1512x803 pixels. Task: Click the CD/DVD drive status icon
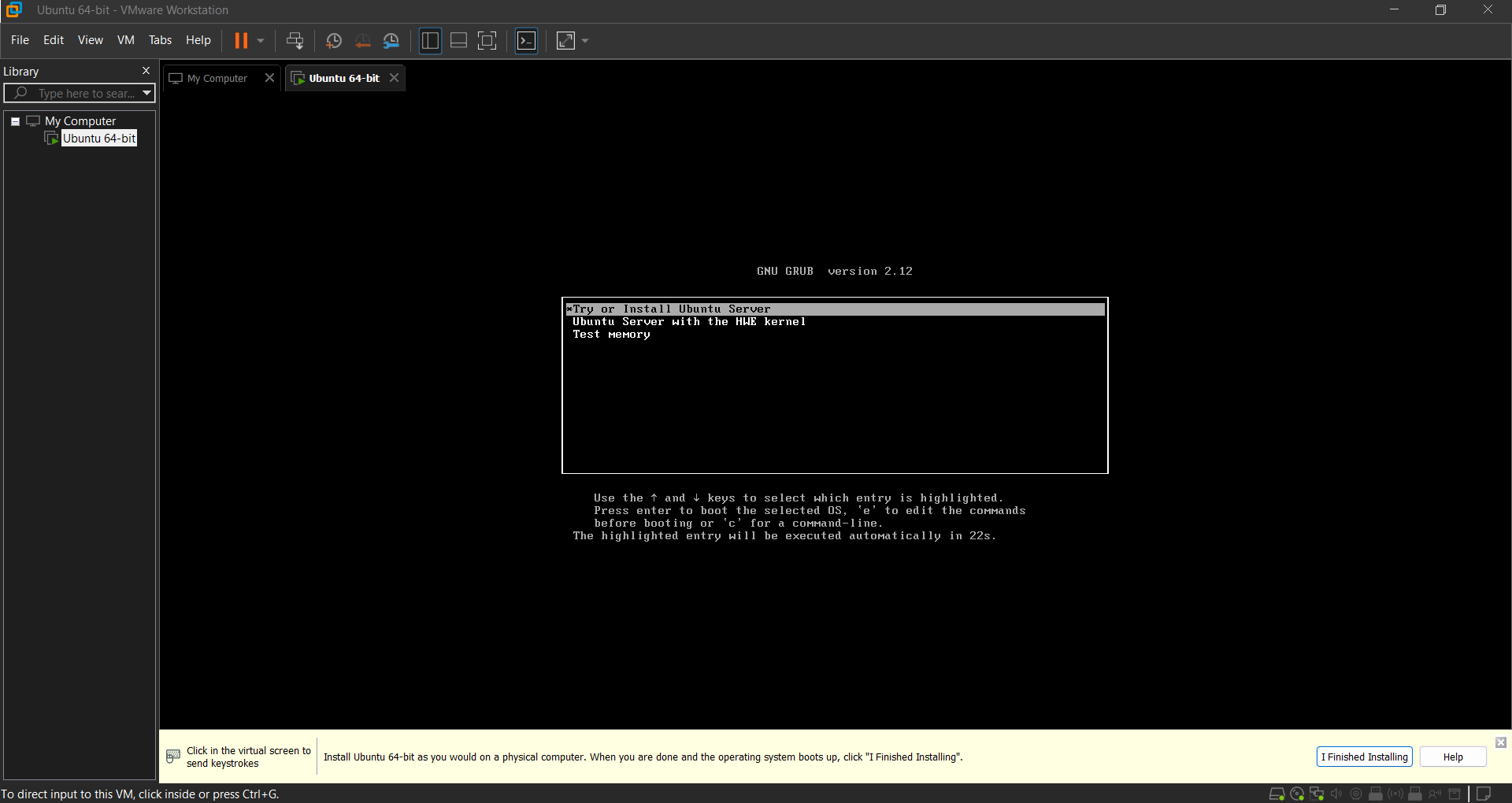coord(1297,794)
